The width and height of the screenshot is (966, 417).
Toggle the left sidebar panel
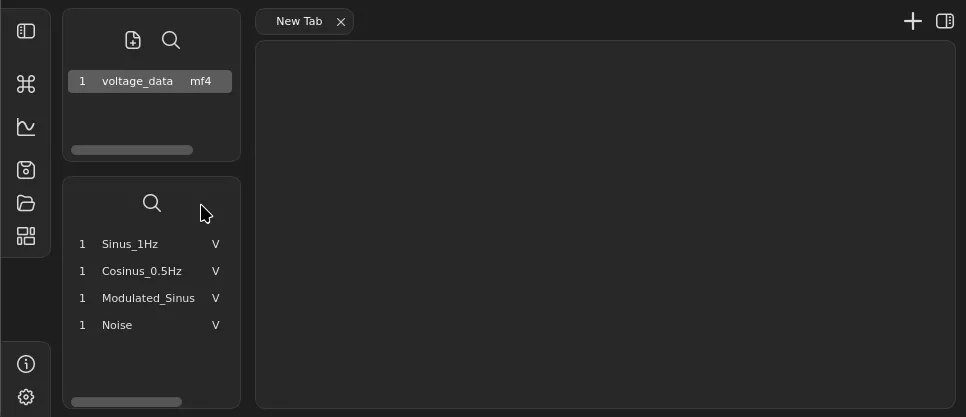(x=26, y=31)
